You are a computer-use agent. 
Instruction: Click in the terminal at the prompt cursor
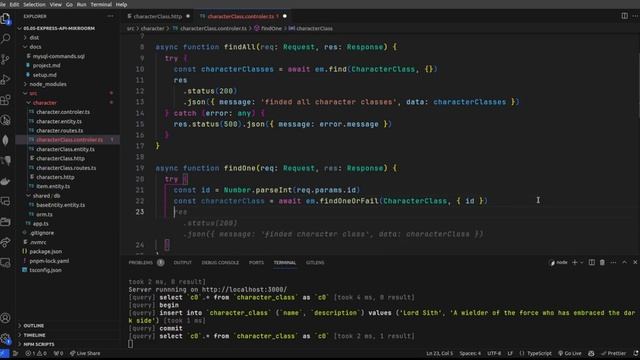coord(131,344)
